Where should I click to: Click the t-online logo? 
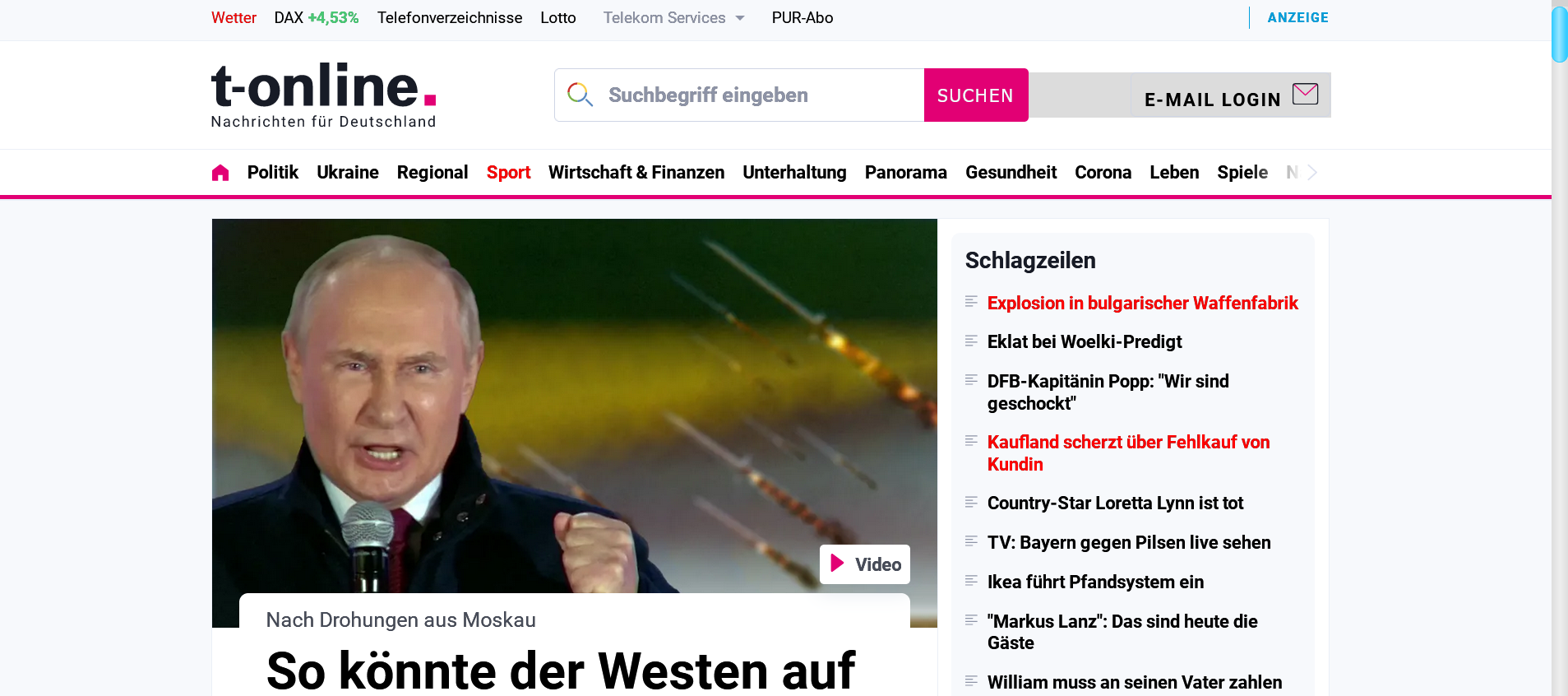click(323, 95)
